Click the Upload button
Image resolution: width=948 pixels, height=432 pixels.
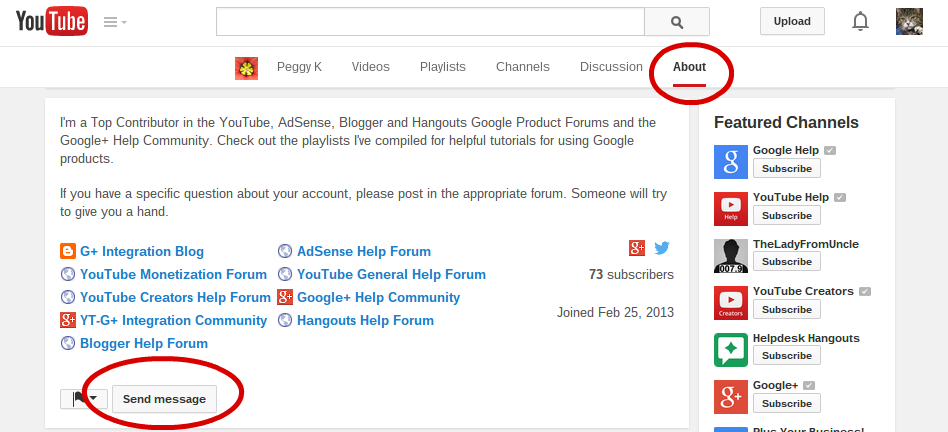pyautogui.click(x=792, y=21)
